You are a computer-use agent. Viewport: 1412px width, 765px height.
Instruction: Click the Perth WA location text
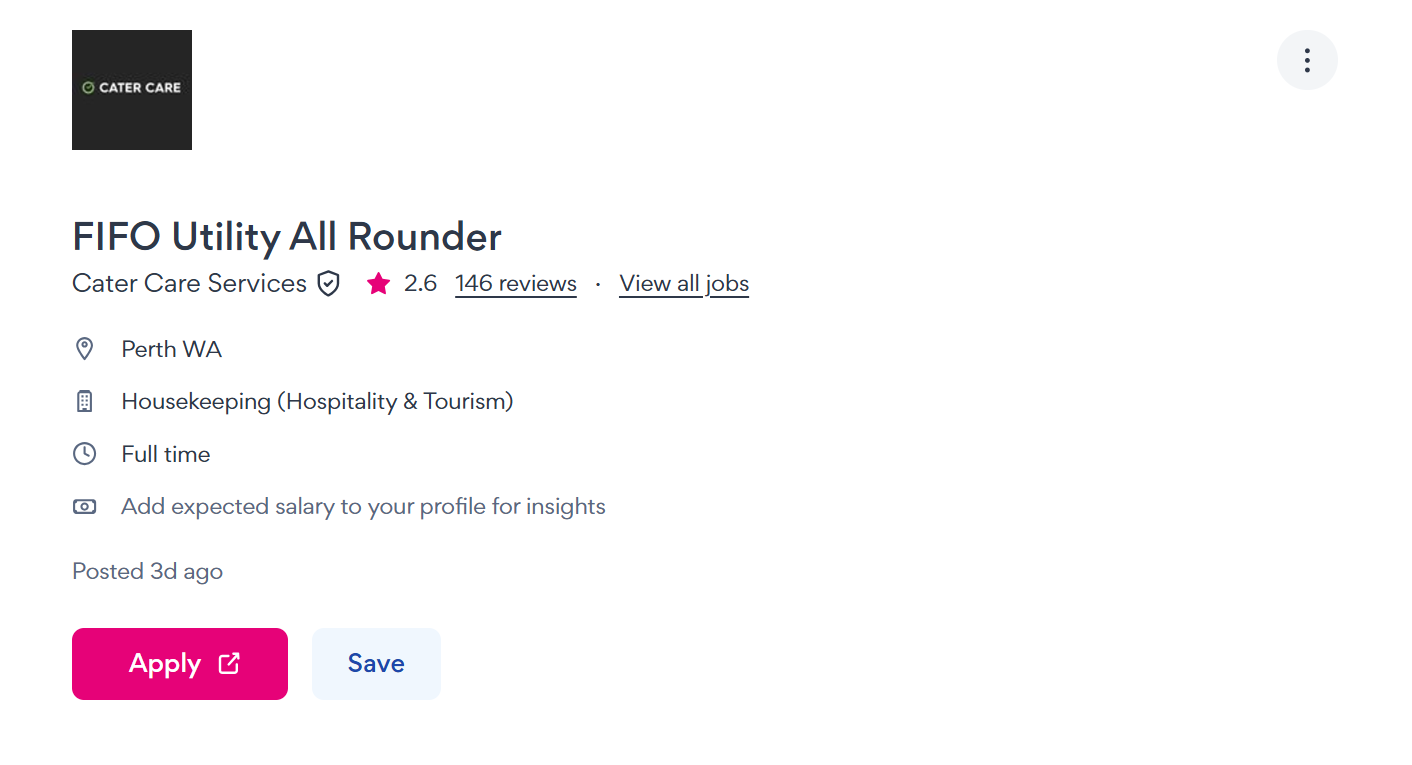(x=171, y=349)
